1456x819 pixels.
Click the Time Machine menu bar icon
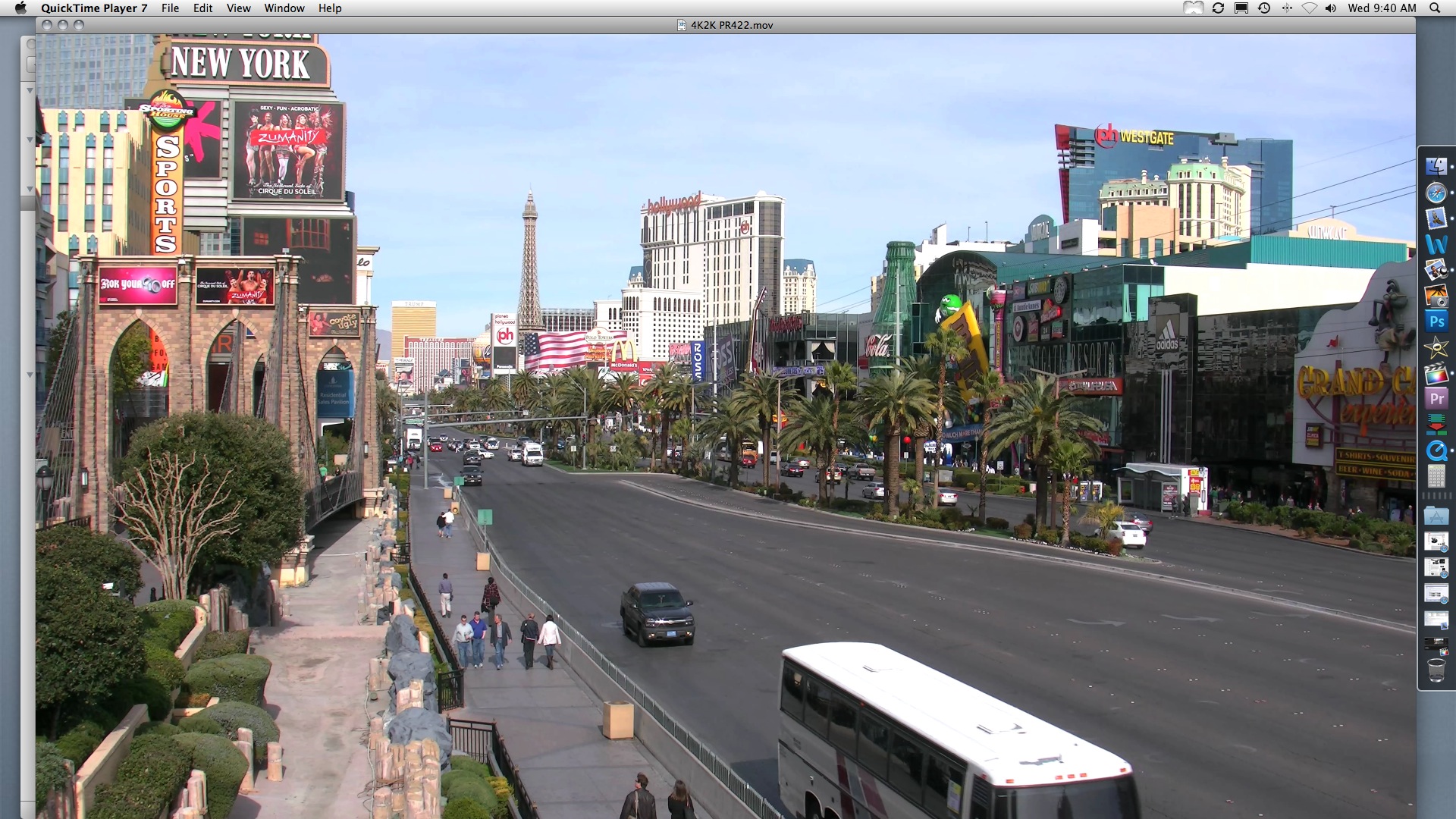tap(1263, 8)
